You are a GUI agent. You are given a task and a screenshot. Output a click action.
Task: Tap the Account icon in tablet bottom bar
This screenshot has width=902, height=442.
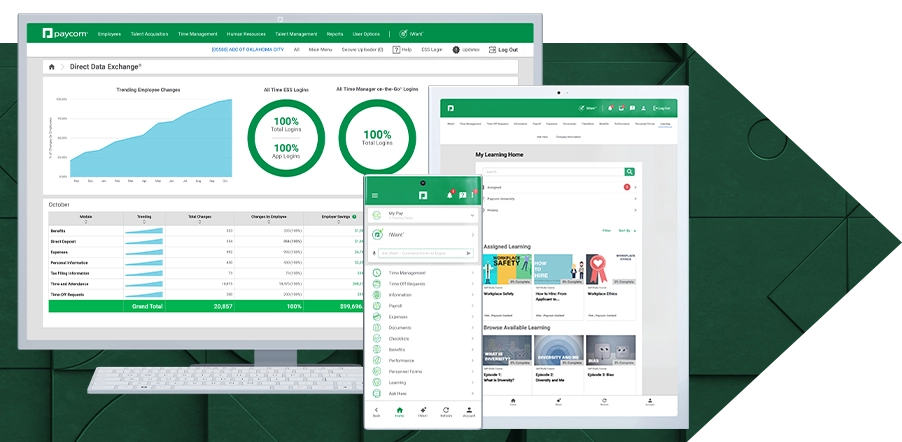(x=649, y=401)
